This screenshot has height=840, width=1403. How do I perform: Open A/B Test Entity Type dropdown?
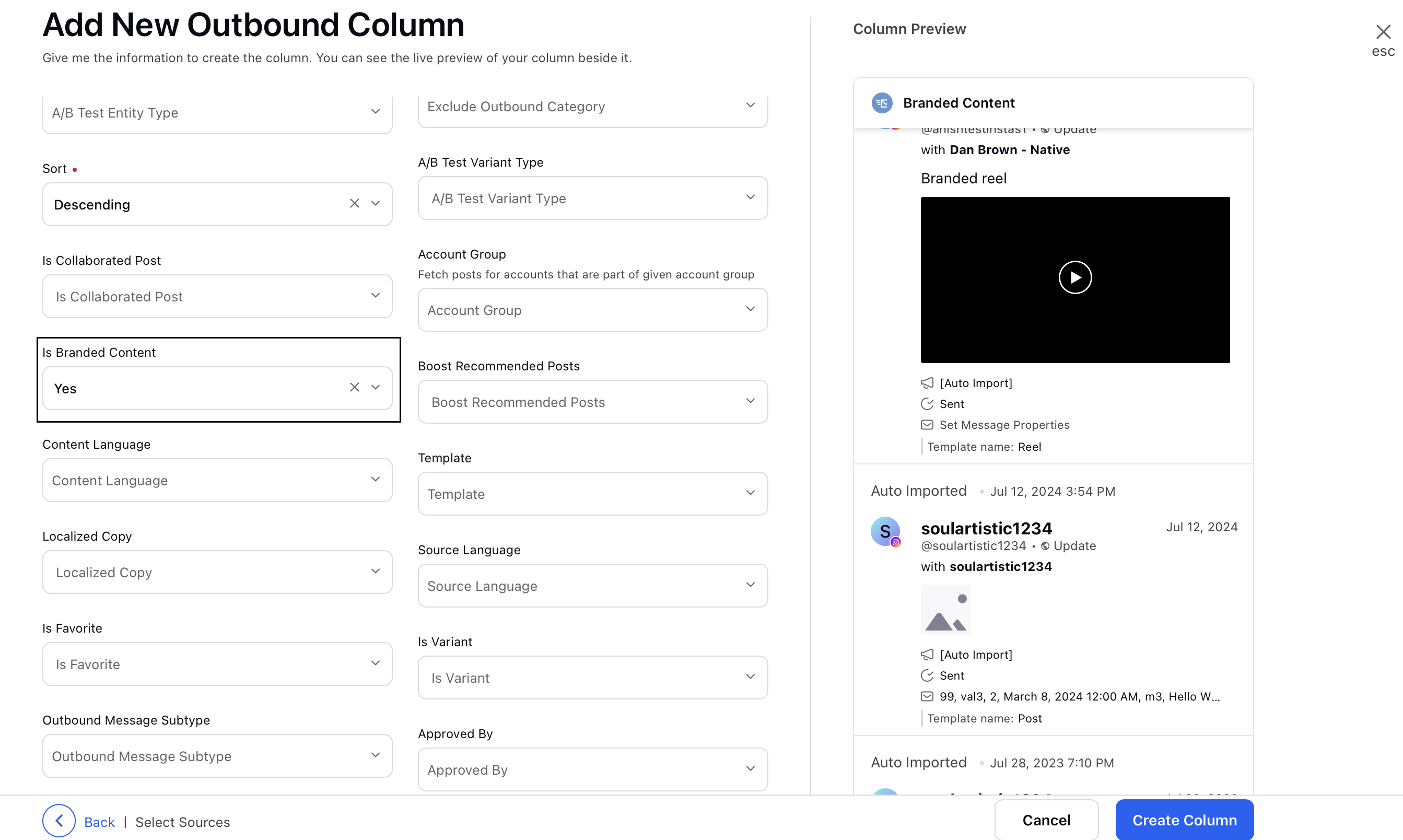coord(217,113)
